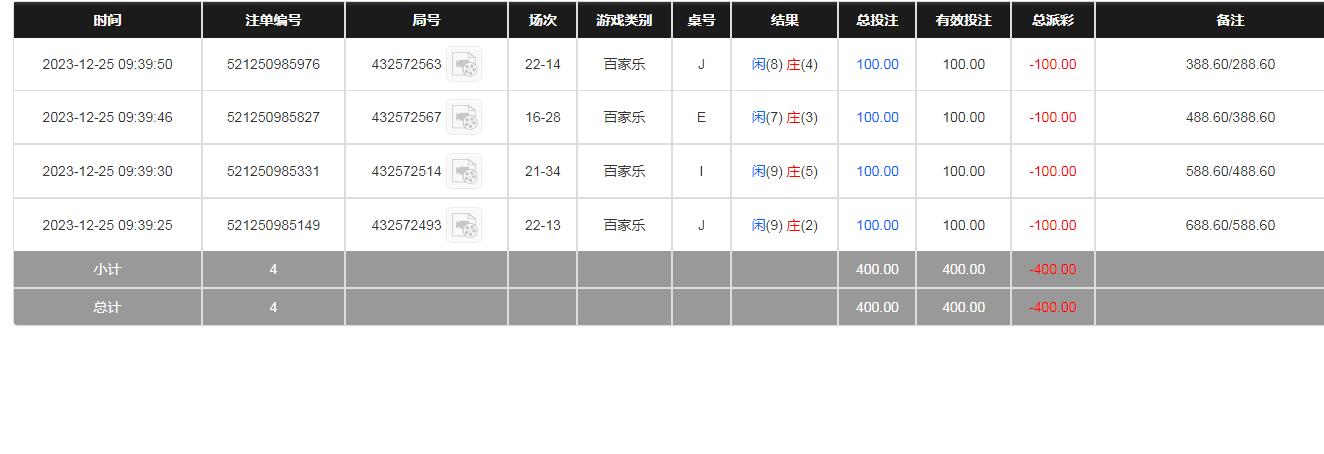This screenshot has height=454, width=1324.
Task: Click blue 100.00 bet amount at 09:39:30
Action: tap(877, 171)
